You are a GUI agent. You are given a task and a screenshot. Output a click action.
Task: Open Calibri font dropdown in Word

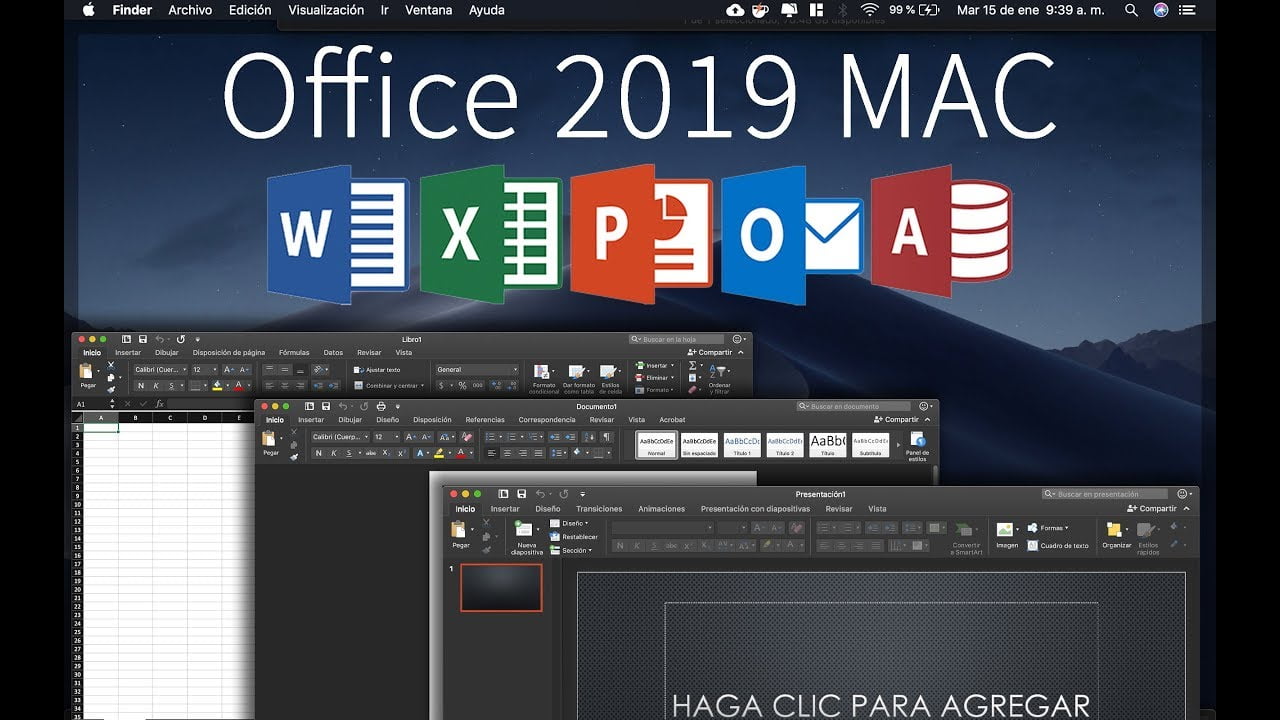(340, 437)
